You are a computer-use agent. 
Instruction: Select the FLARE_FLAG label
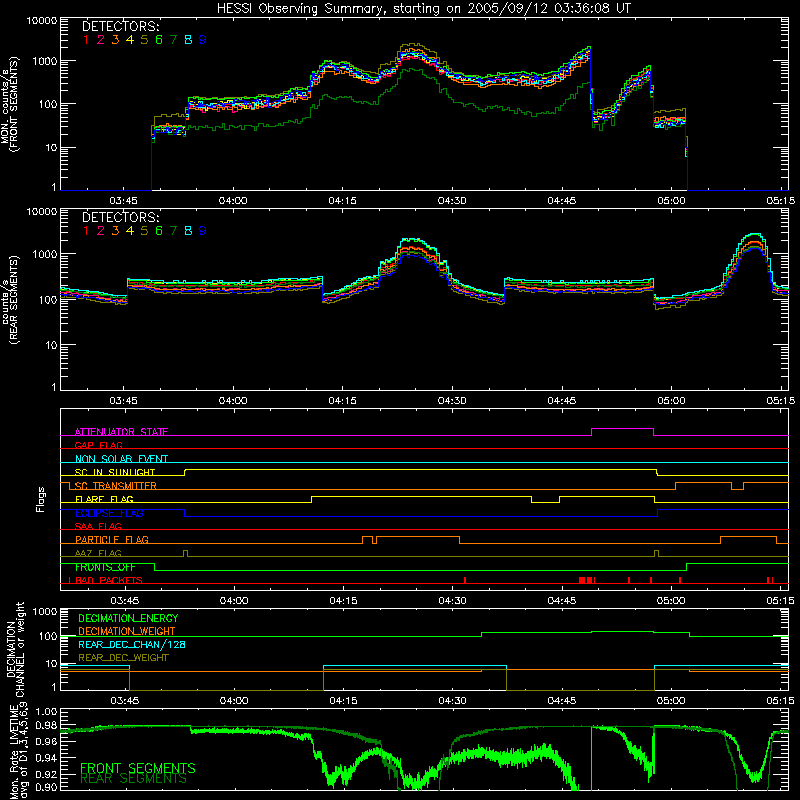click(104, 499)
